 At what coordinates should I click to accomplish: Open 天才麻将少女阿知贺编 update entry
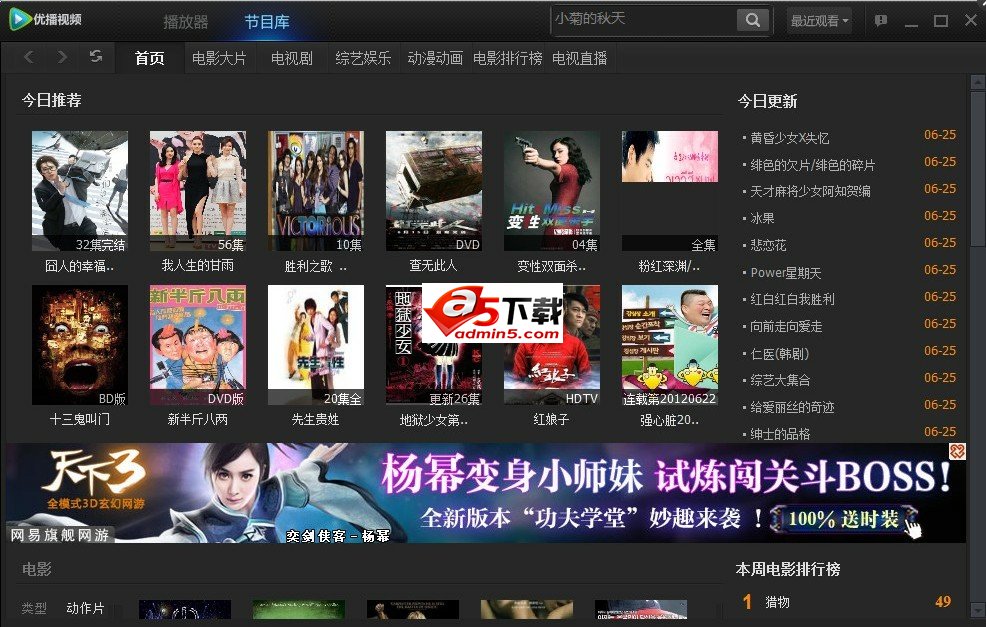810,191
